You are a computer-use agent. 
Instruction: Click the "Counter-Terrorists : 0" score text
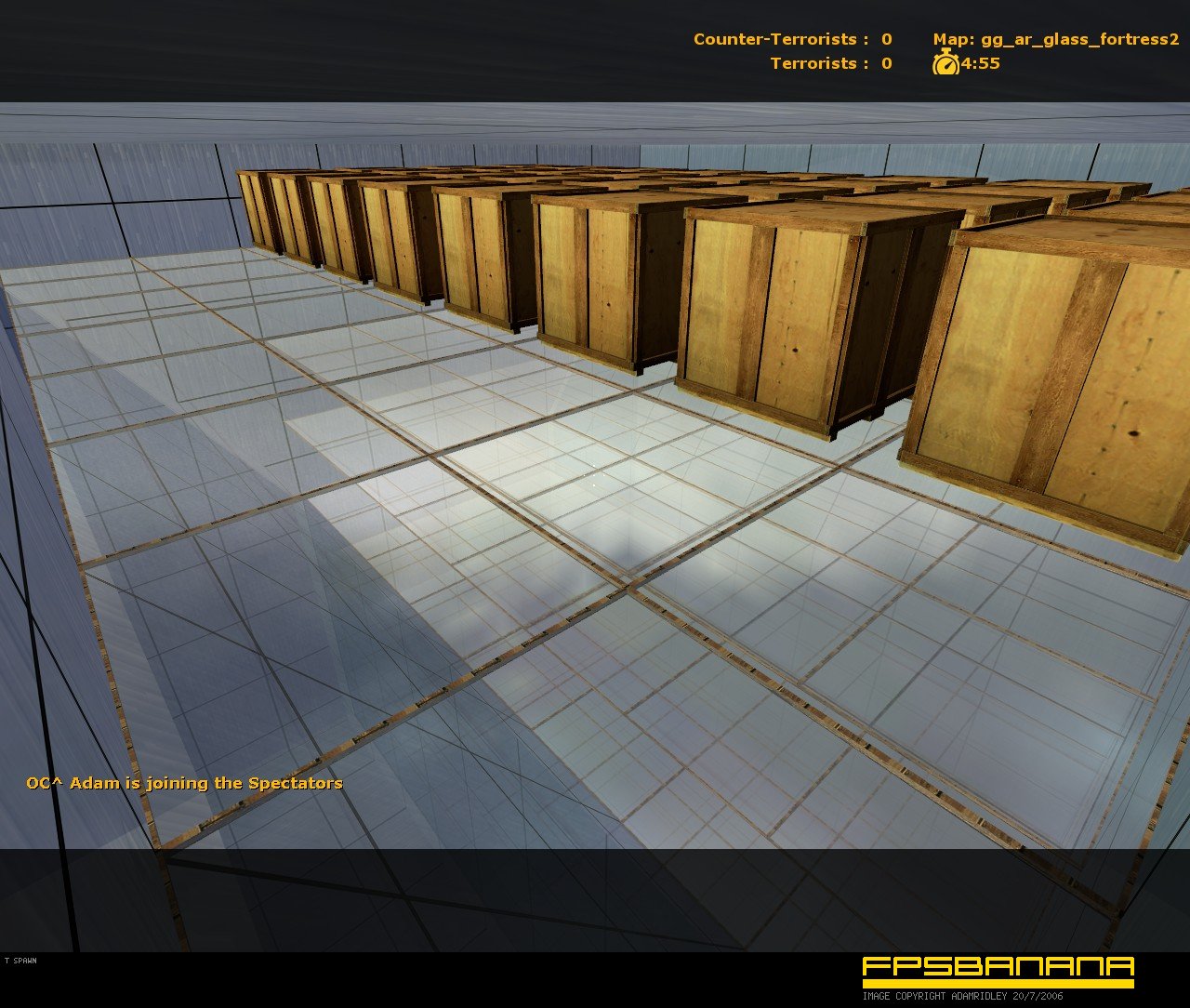pyautogui.click(x=792, y=39)
